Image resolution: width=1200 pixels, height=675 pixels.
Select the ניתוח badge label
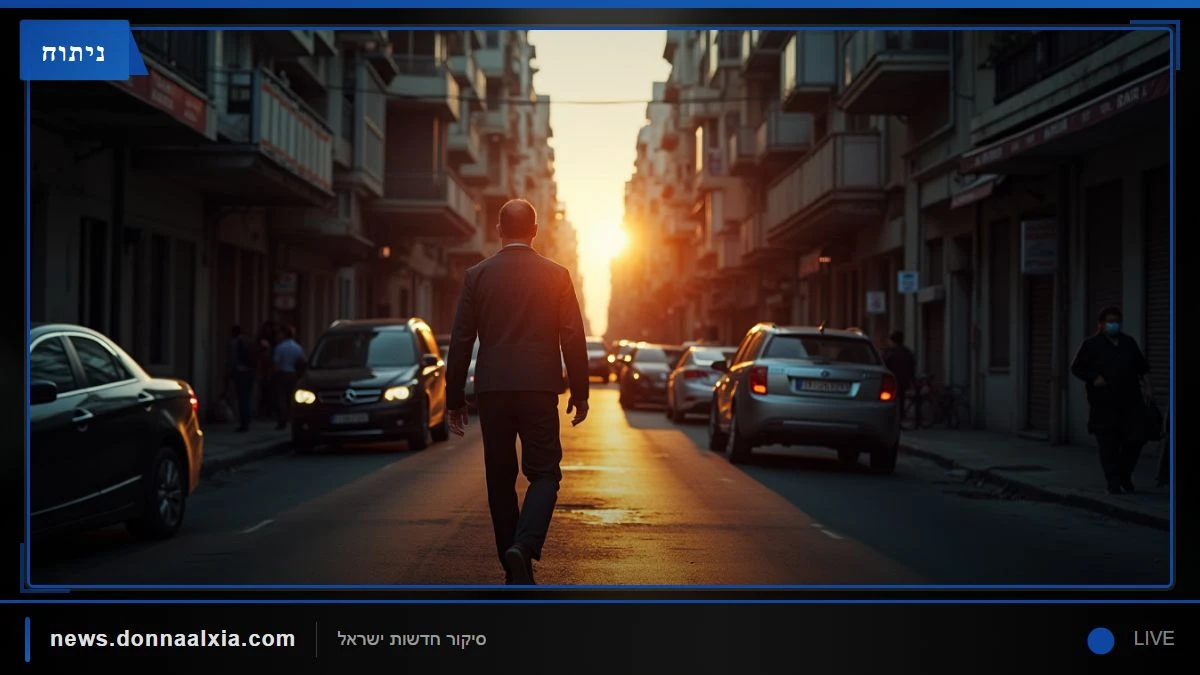pos(75,50)
